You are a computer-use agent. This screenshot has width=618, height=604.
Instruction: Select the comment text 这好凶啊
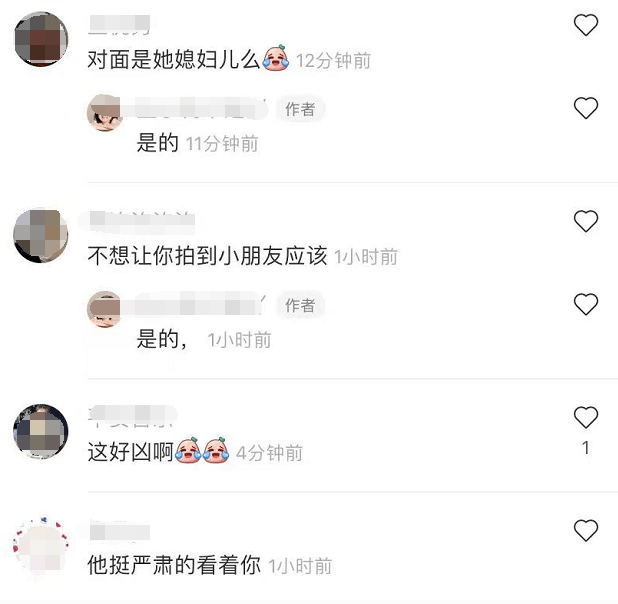point(130,452)
